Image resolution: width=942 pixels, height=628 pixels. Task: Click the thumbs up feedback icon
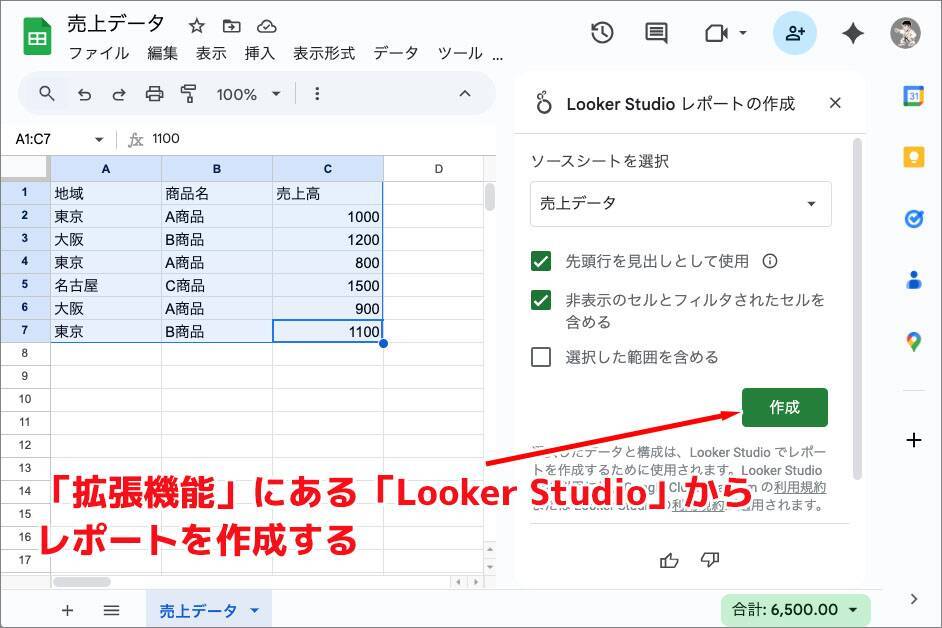click(670, 560)
